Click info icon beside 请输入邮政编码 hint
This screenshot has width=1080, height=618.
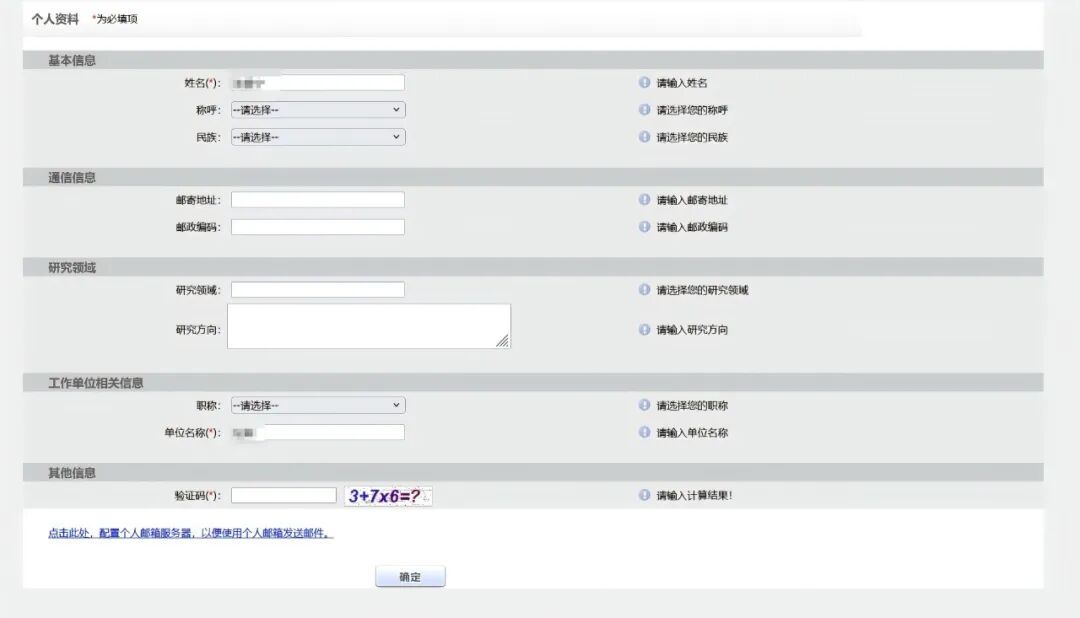coord(645,227)
